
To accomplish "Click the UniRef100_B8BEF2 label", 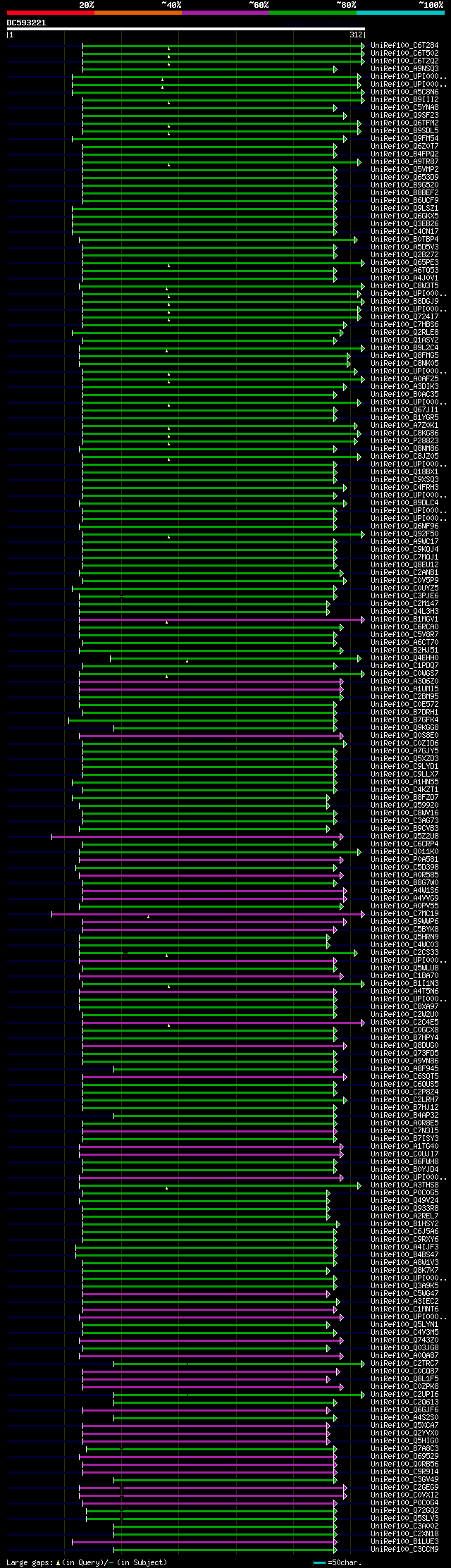I will [404, 193].
